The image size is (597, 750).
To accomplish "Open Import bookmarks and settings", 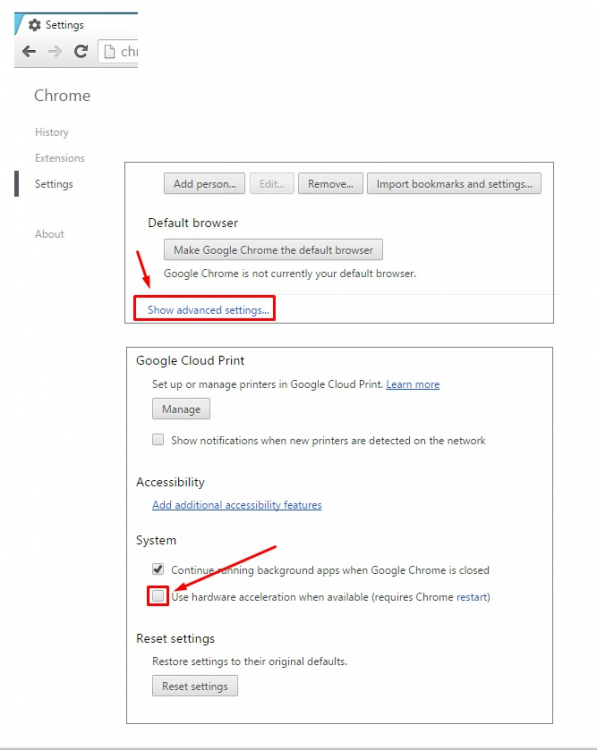I will point(454,184).
